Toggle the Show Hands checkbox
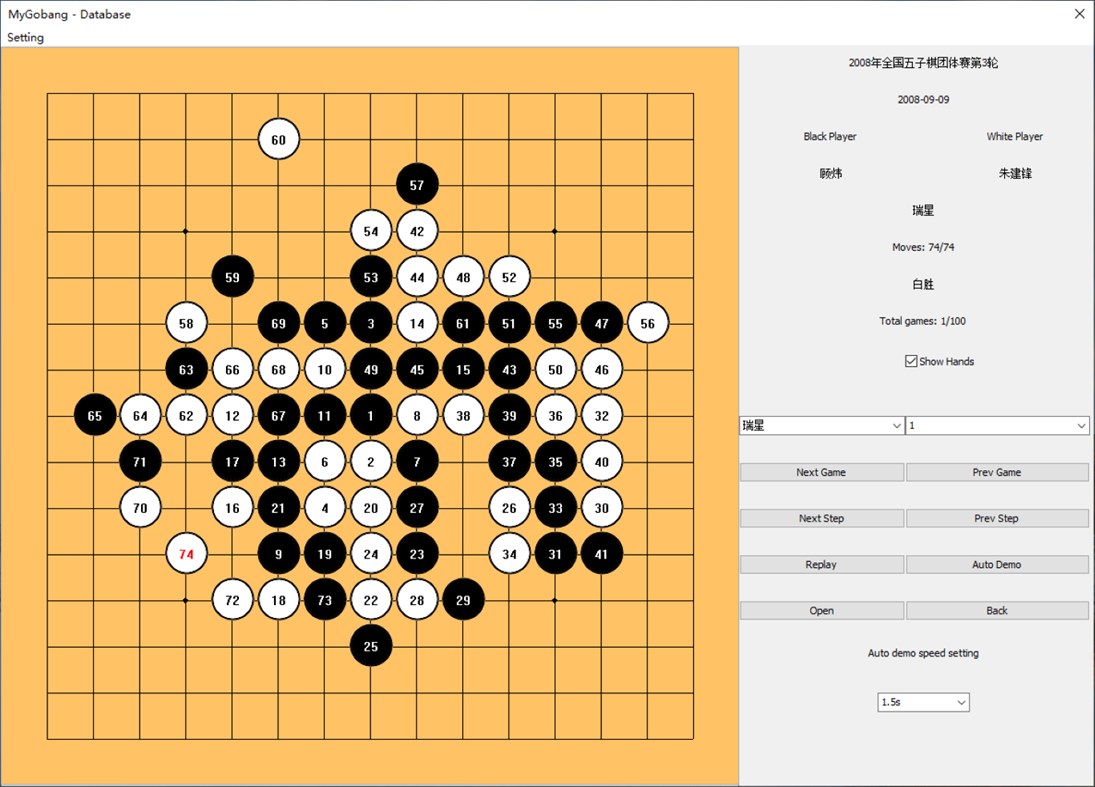 point(910,361)
